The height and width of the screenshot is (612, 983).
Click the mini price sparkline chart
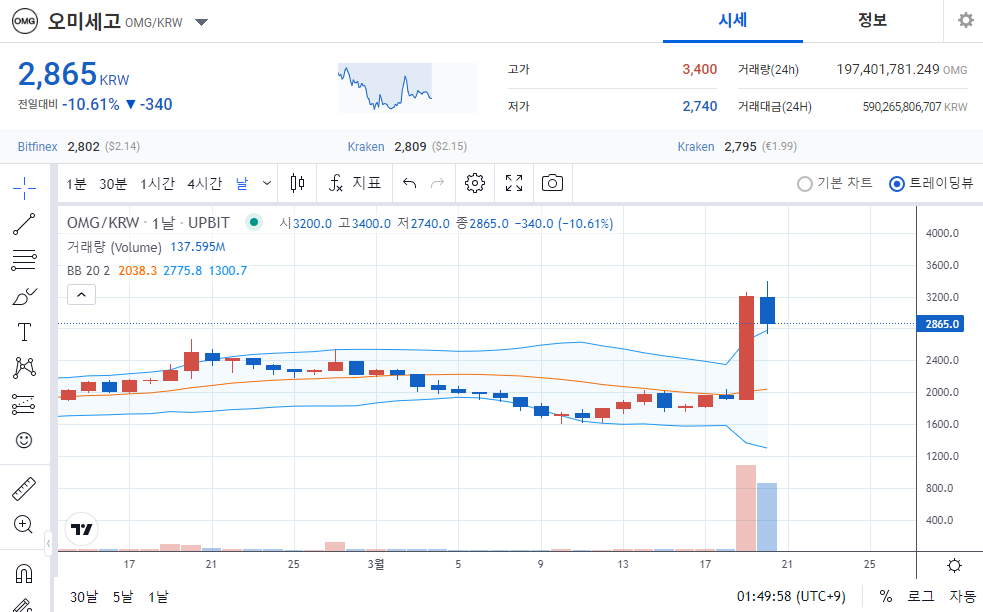407,88
